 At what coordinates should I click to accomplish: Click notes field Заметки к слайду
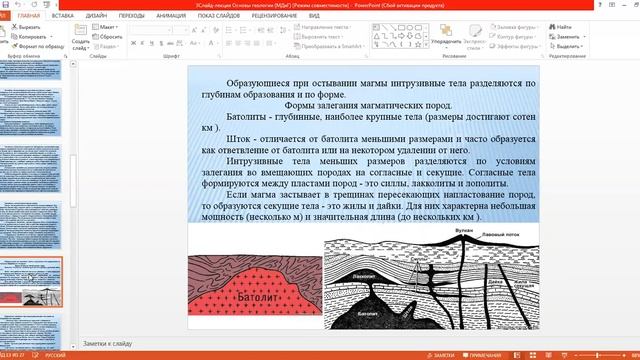[107, 344]
